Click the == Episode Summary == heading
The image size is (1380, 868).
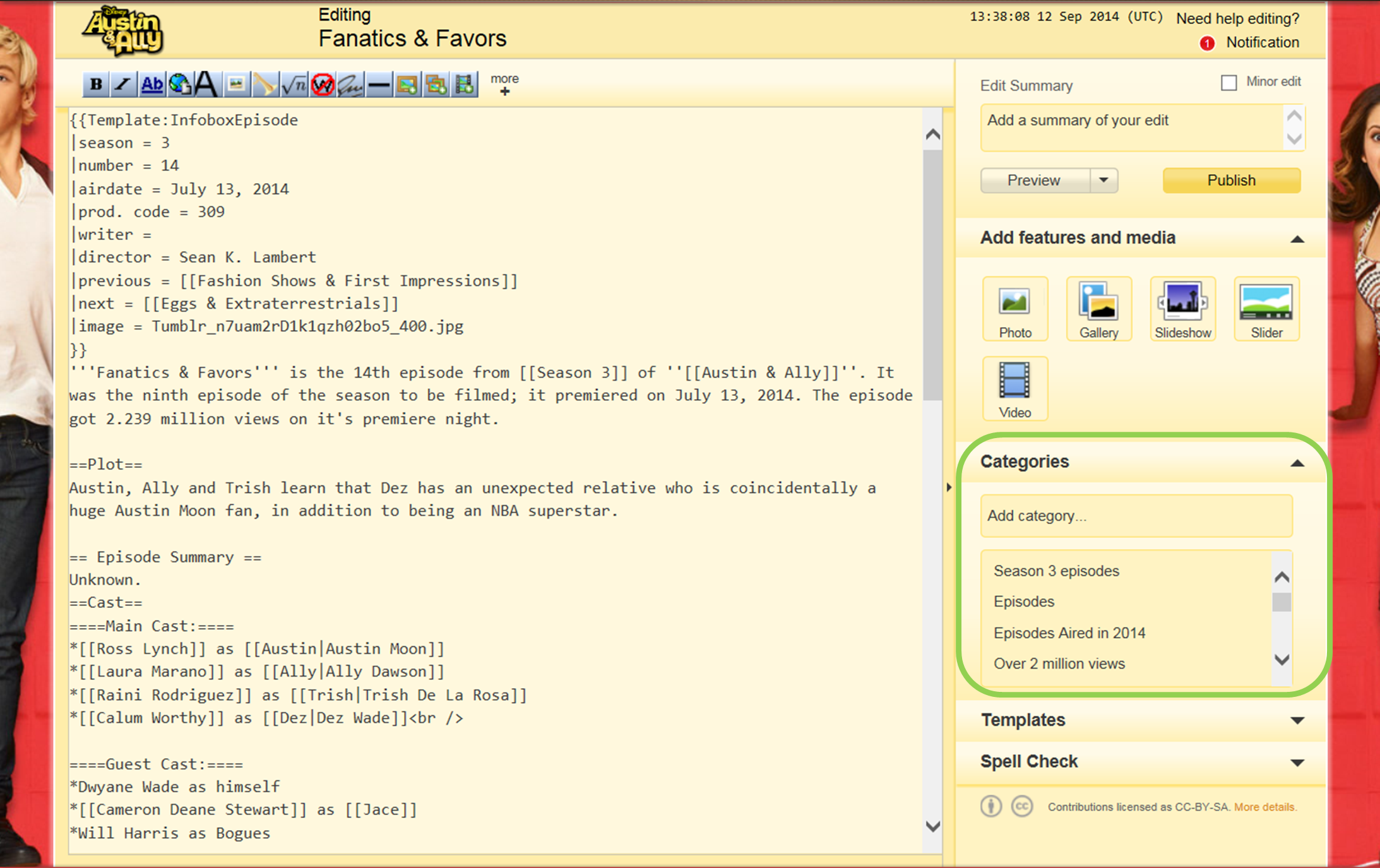[x=165, y=557]
